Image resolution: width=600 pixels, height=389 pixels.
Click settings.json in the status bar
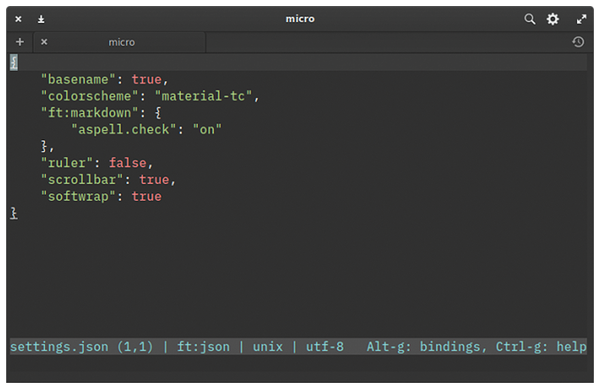tap(59, 347)
